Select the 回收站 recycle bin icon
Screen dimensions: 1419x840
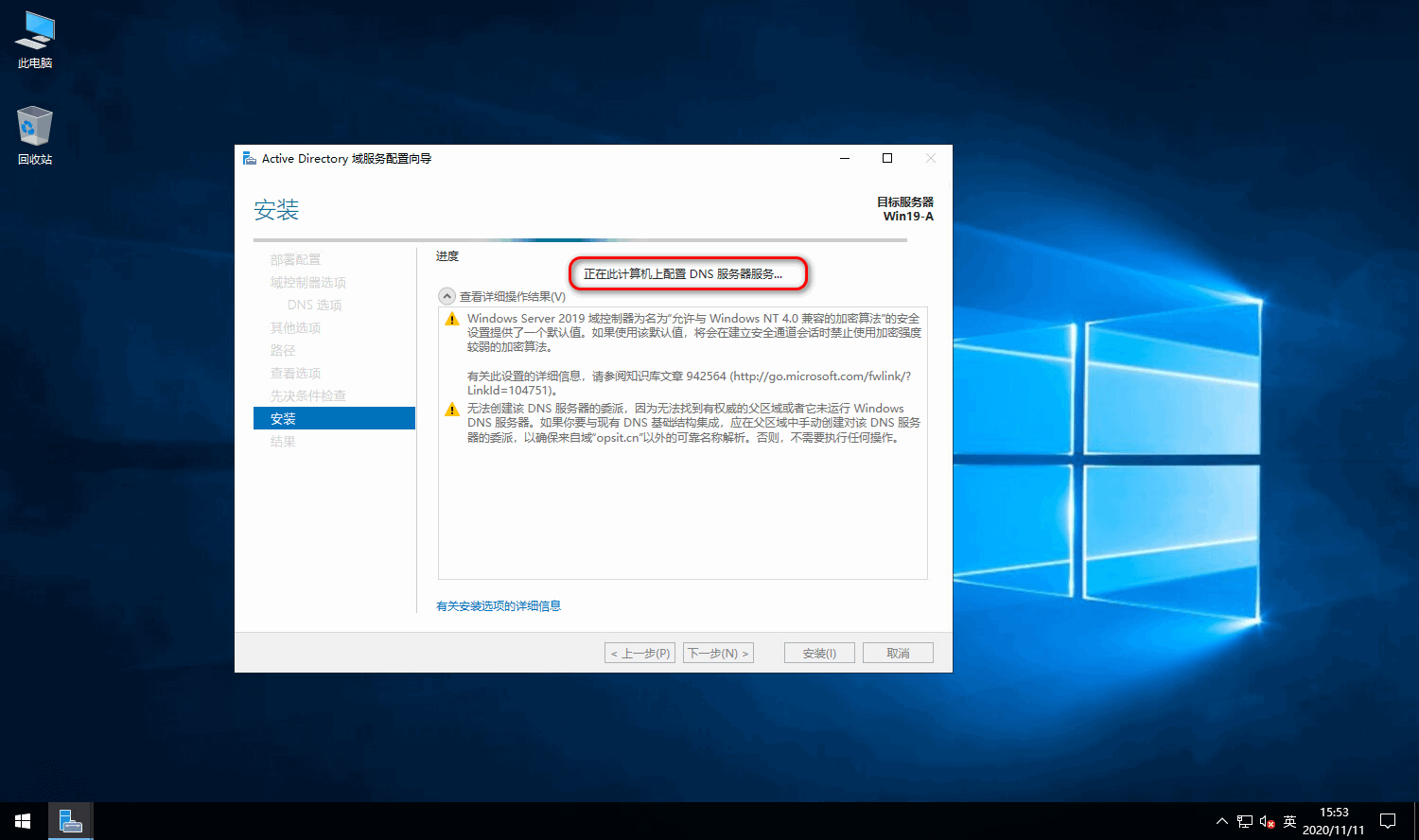tap(35, 136)
